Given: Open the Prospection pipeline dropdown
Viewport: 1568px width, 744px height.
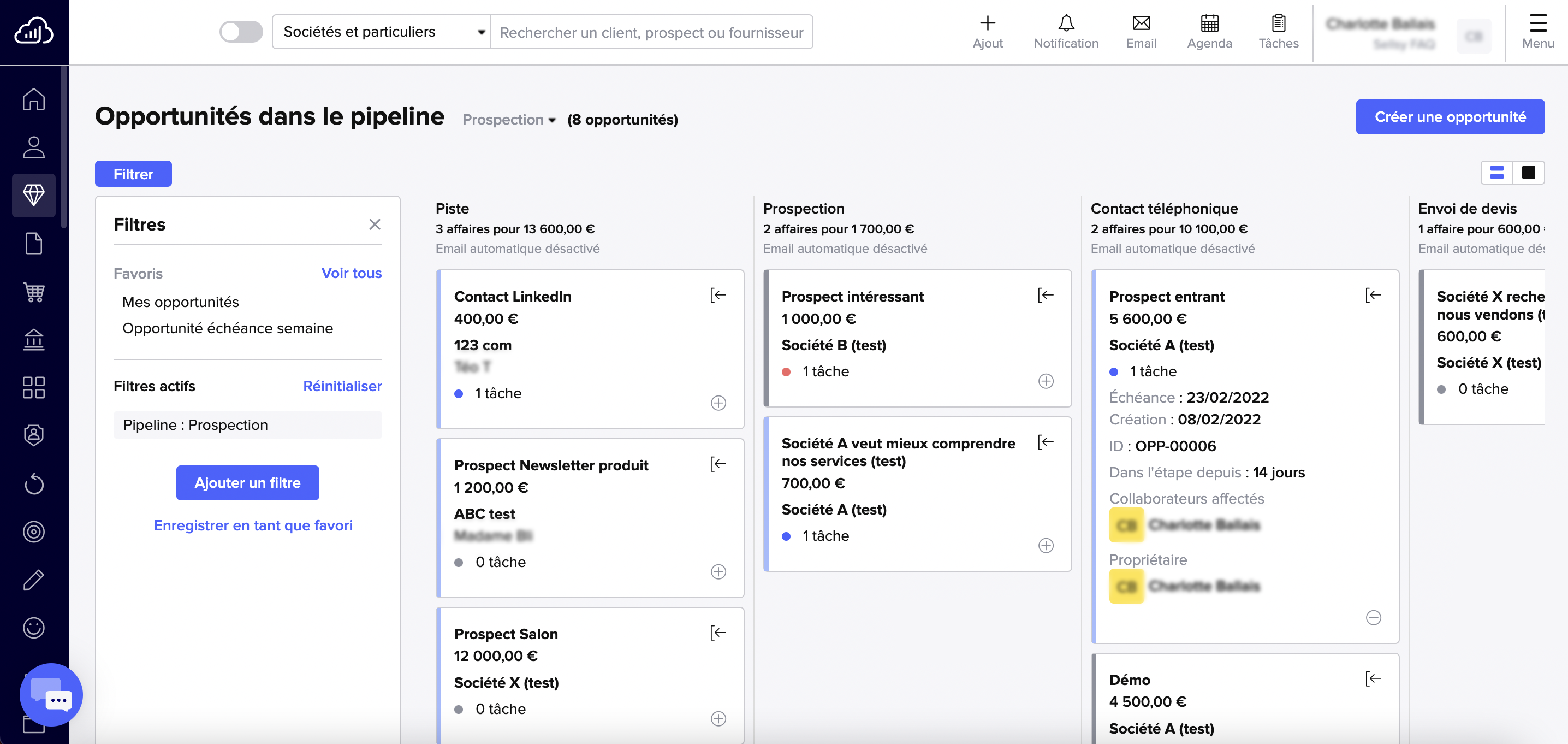Looking at the screenshot, I should click(509, 120).
